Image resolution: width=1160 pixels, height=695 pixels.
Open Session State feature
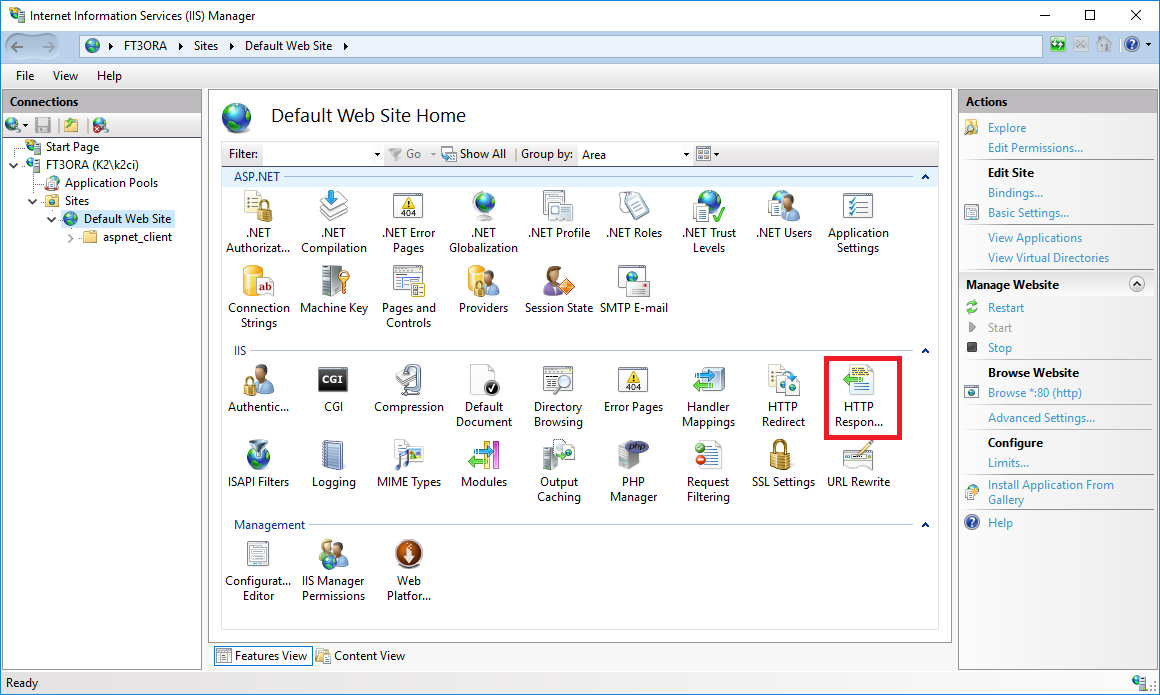pos(559,289)
